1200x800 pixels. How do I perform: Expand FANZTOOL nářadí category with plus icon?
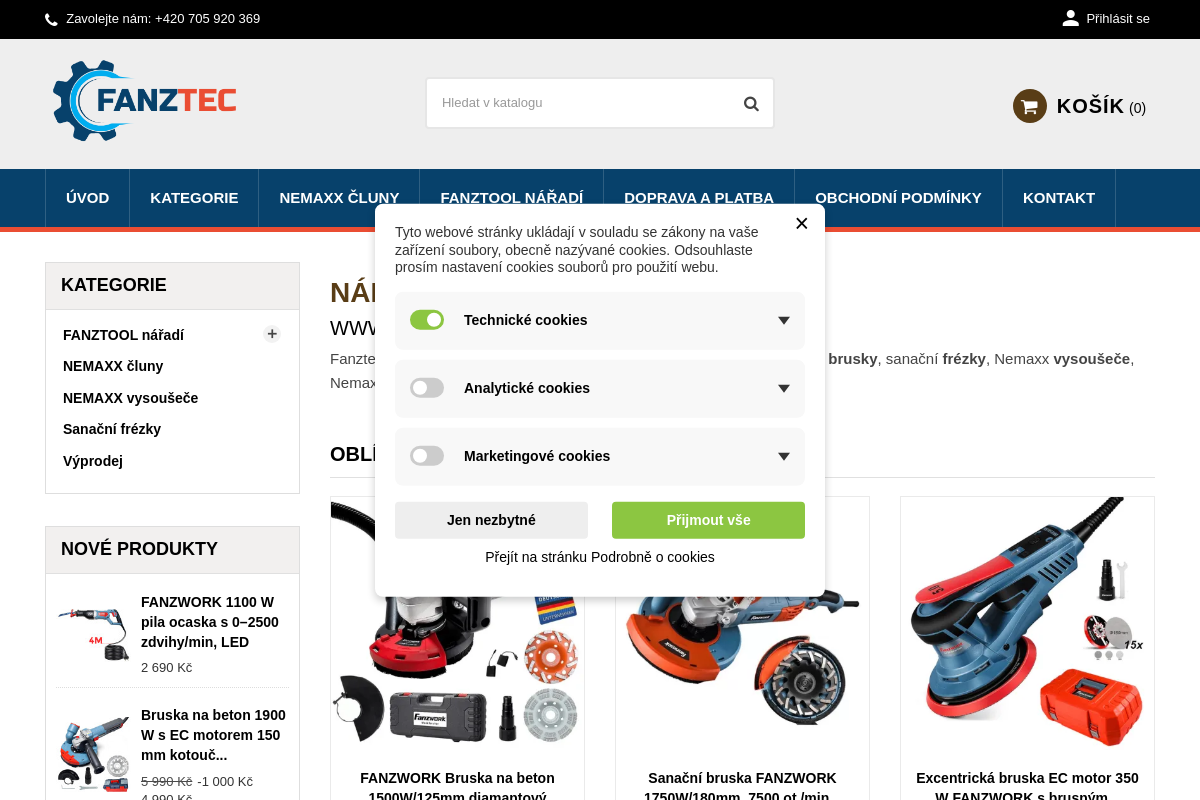point(272,334)
